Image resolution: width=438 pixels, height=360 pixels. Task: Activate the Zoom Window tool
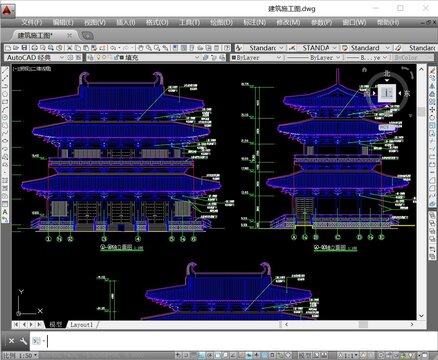(156, 48)
